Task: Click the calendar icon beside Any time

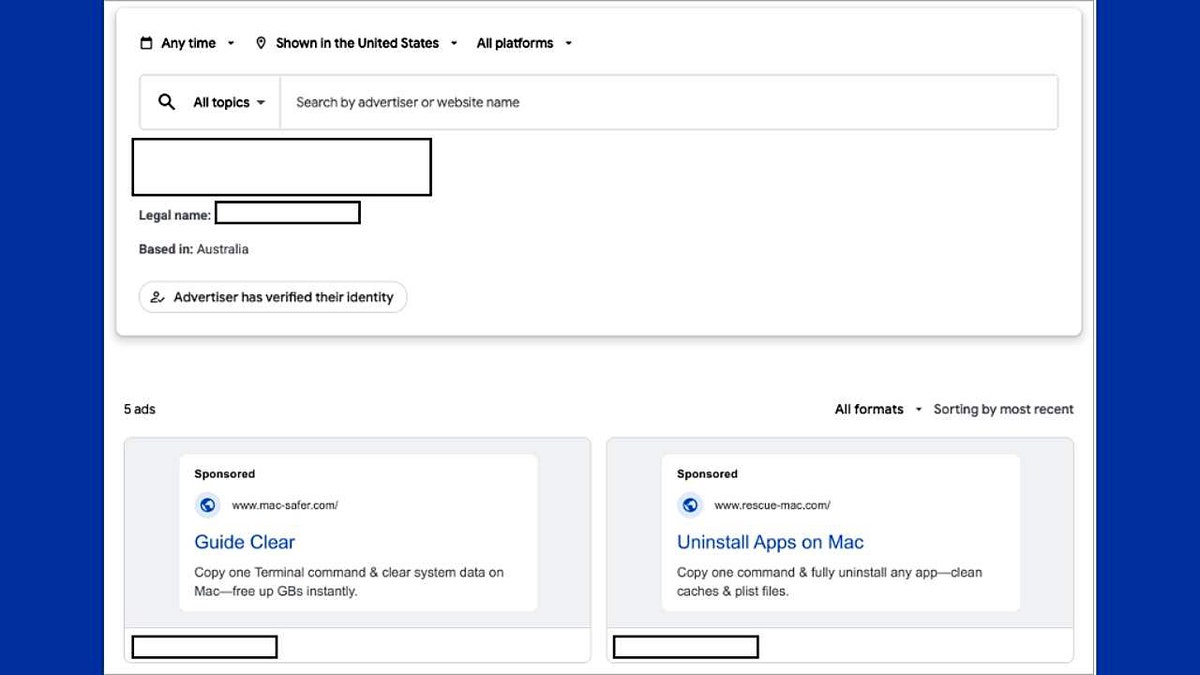Action: [147, 42]
